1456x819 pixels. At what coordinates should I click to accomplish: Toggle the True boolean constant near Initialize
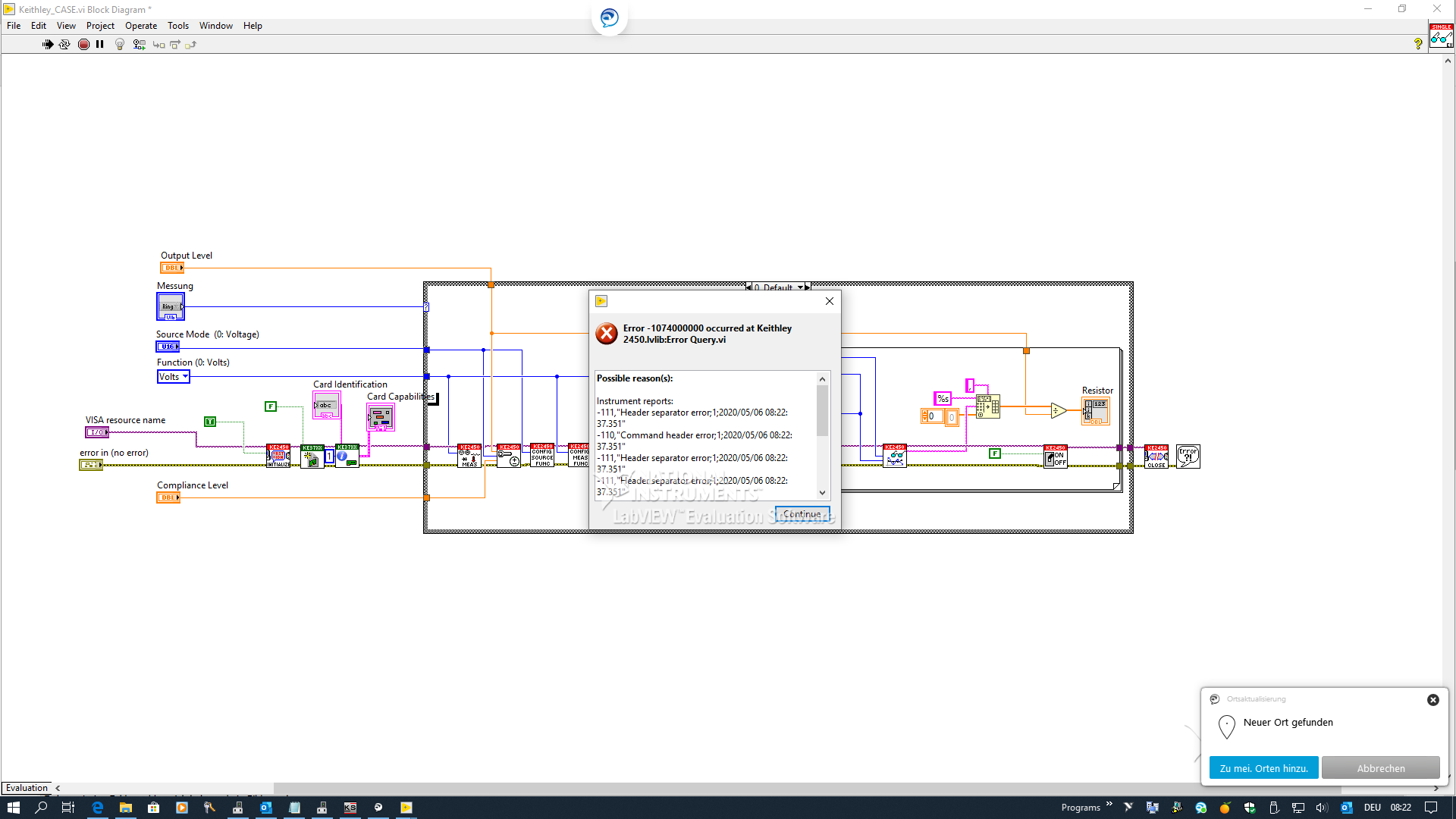[x=210, y=422]
